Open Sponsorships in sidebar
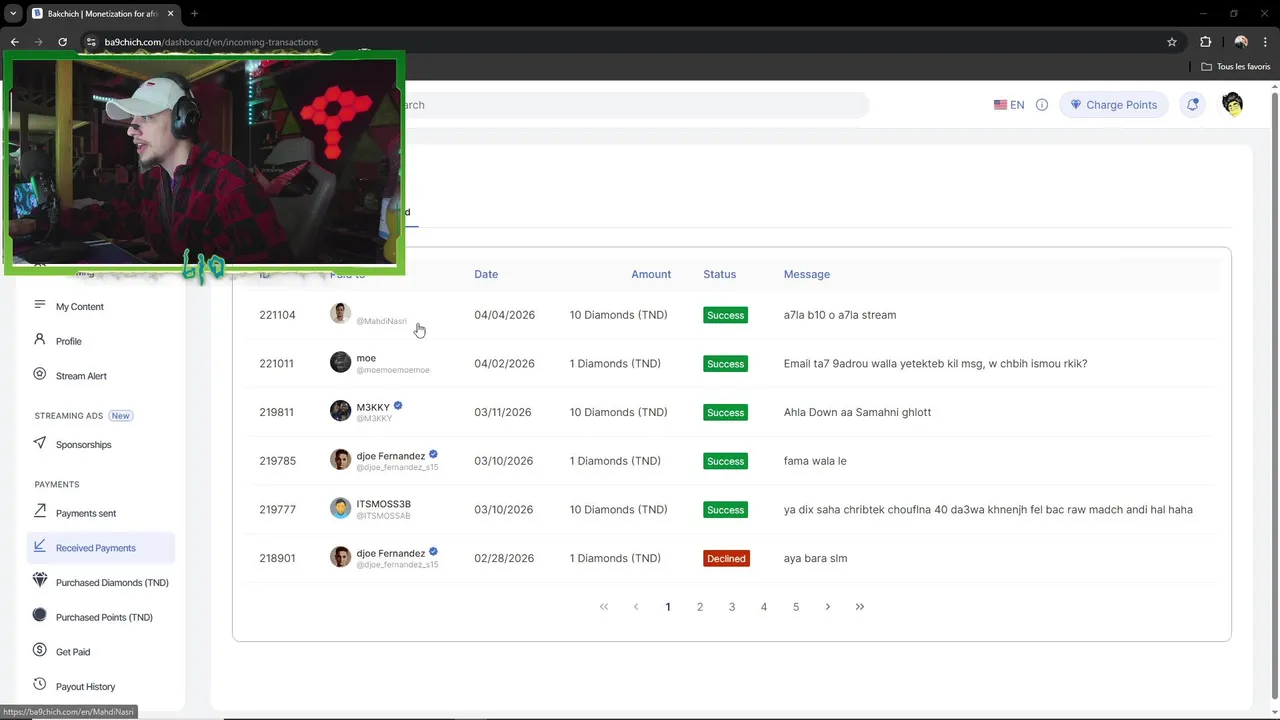The height and width of the screenshot is (720, 1280). point(84,445)
